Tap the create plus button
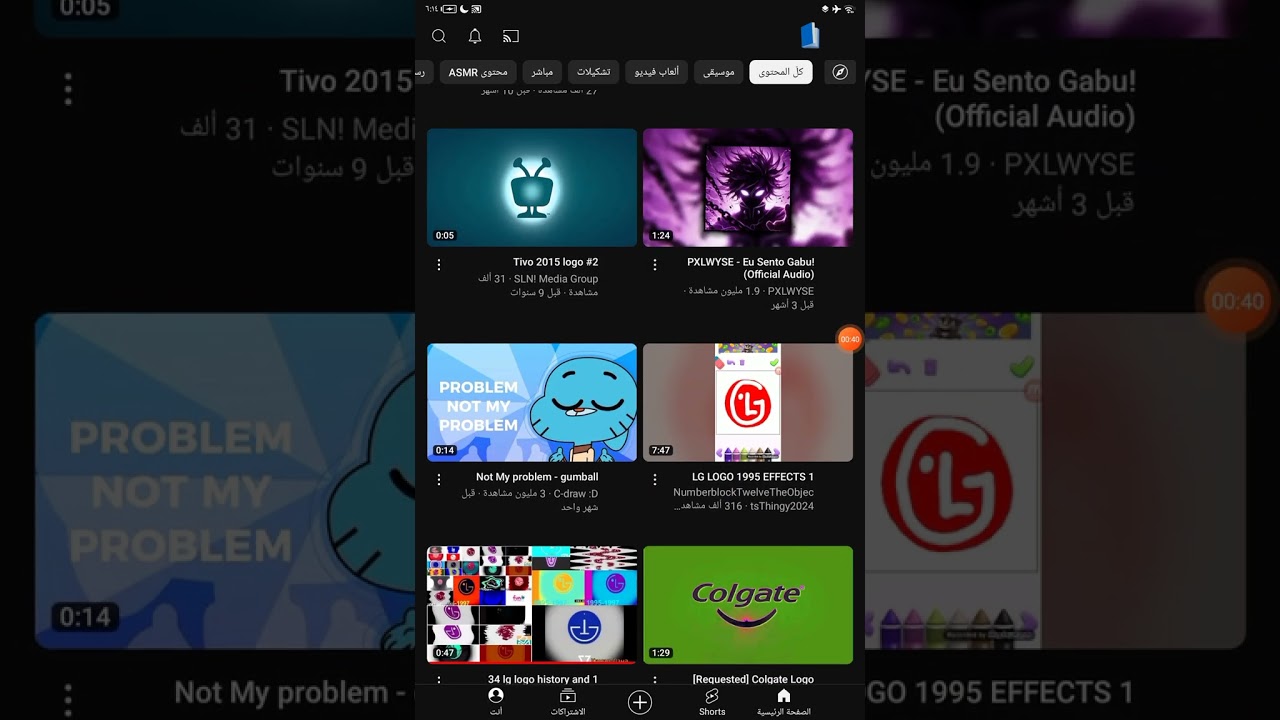 coord(640,703)
